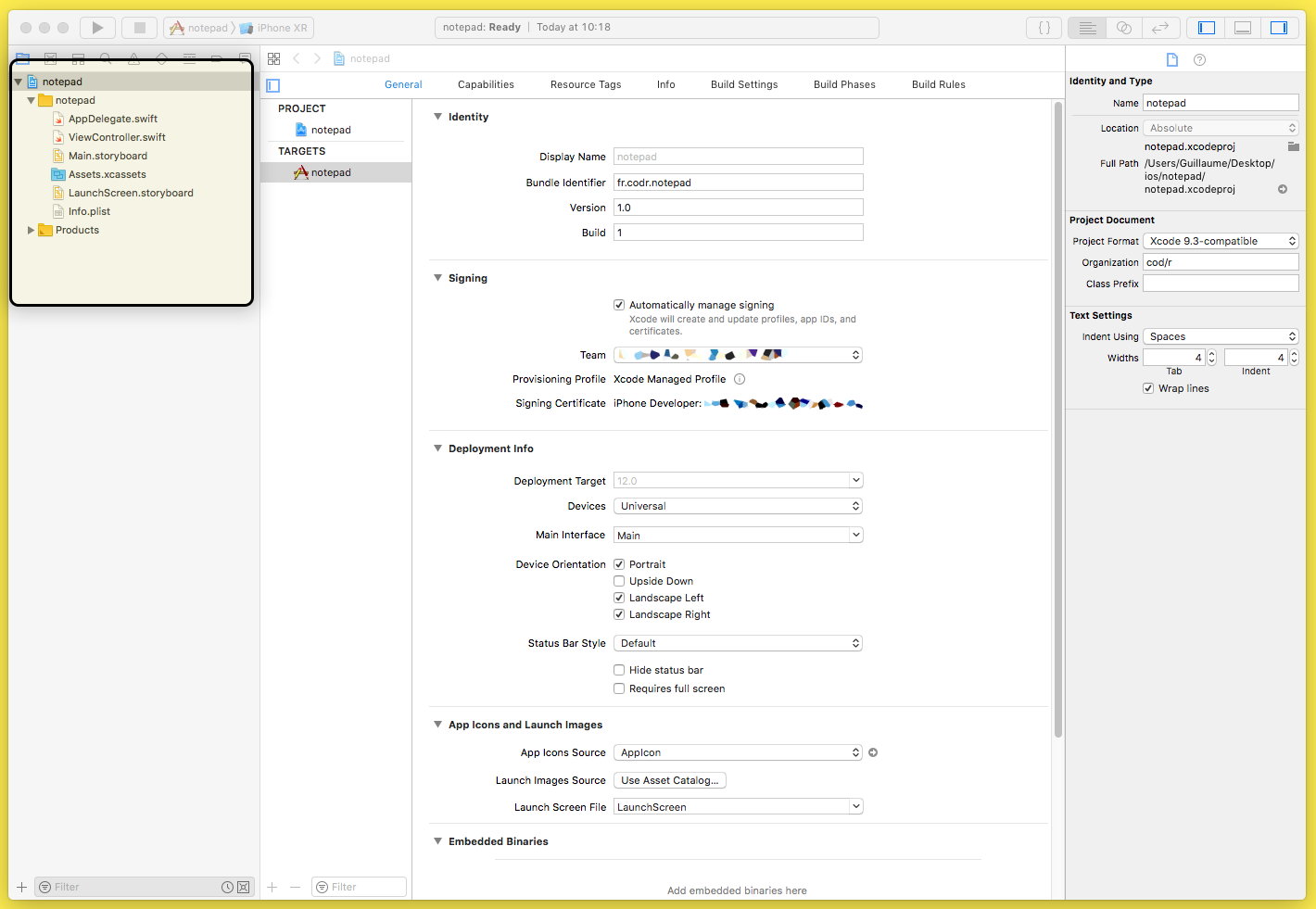Open the Resource Tags tab

pyautogui.click(x=586, y=84)
